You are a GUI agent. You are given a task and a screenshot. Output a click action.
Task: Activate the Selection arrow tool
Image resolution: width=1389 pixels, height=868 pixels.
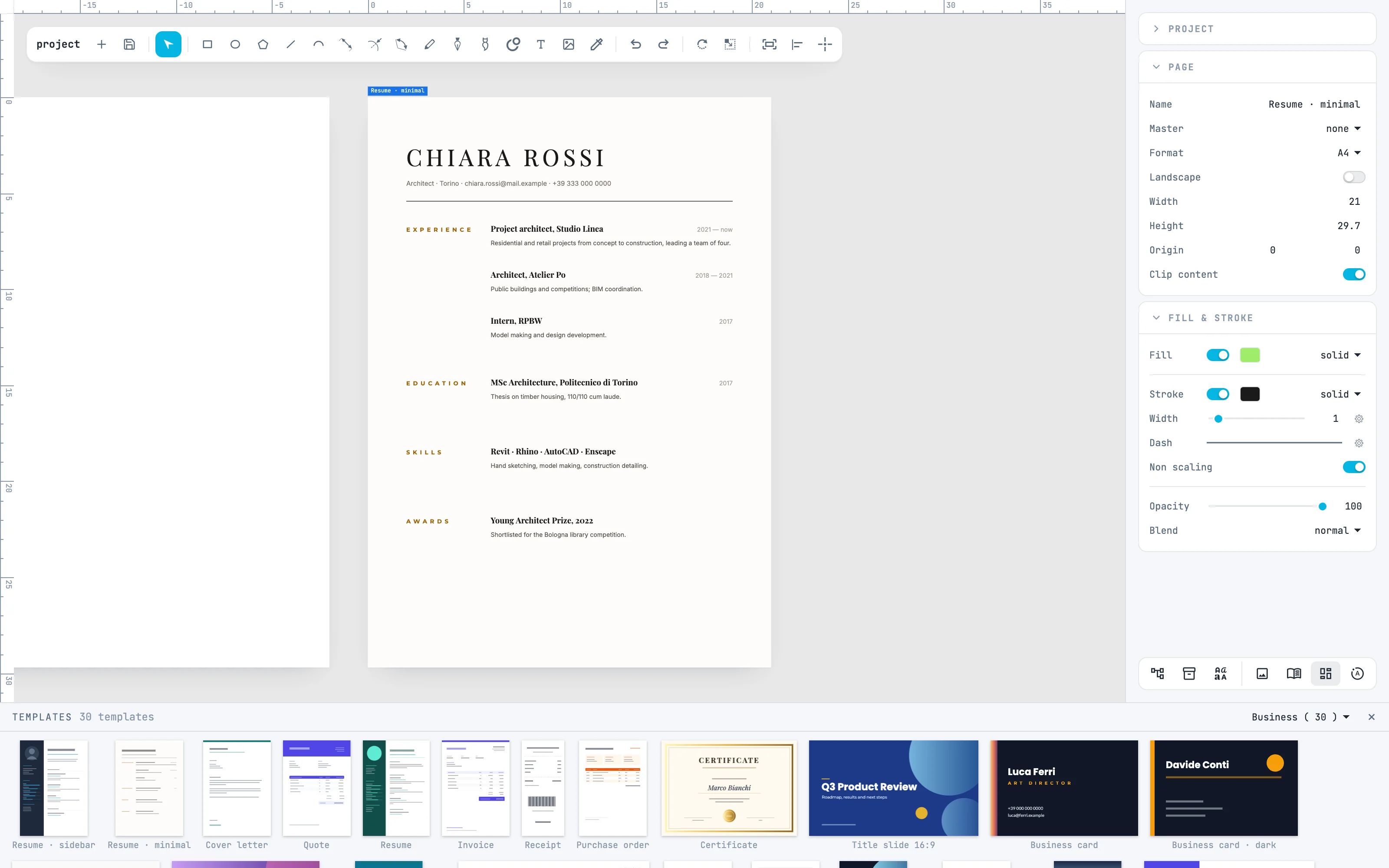click(x=168, y=44)
